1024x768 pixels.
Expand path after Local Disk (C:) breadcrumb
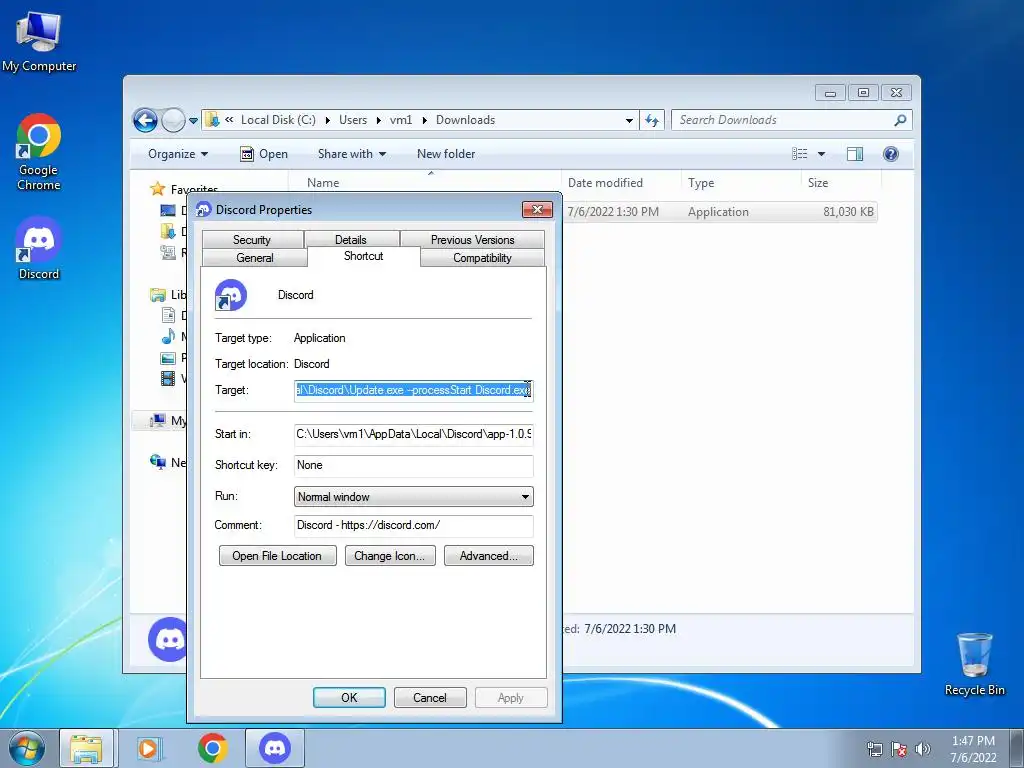(x=327, y=120)
